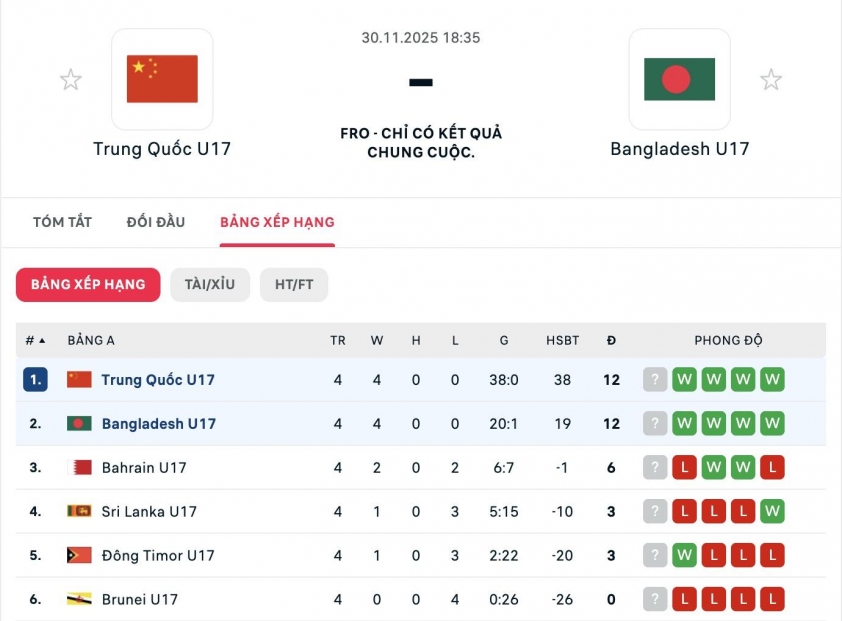The image size is (842, 621).
Task: Click the Đông Timor U17 flag icon
Action: pyautogui.click(x=77, y=555)
